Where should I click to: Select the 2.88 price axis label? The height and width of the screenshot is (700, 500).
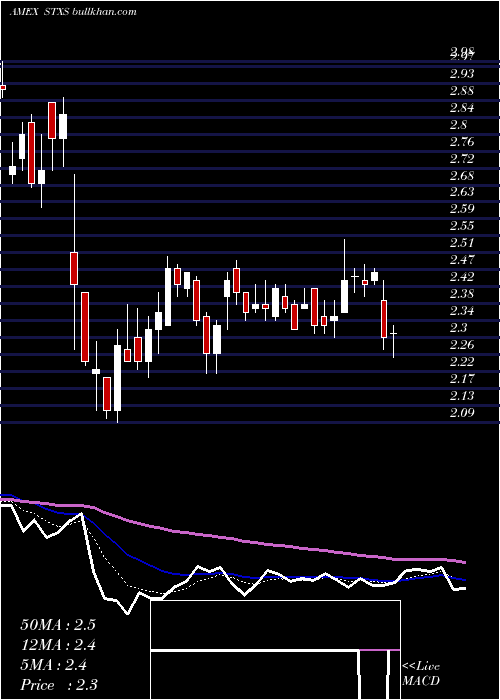(x=462, y=91)
